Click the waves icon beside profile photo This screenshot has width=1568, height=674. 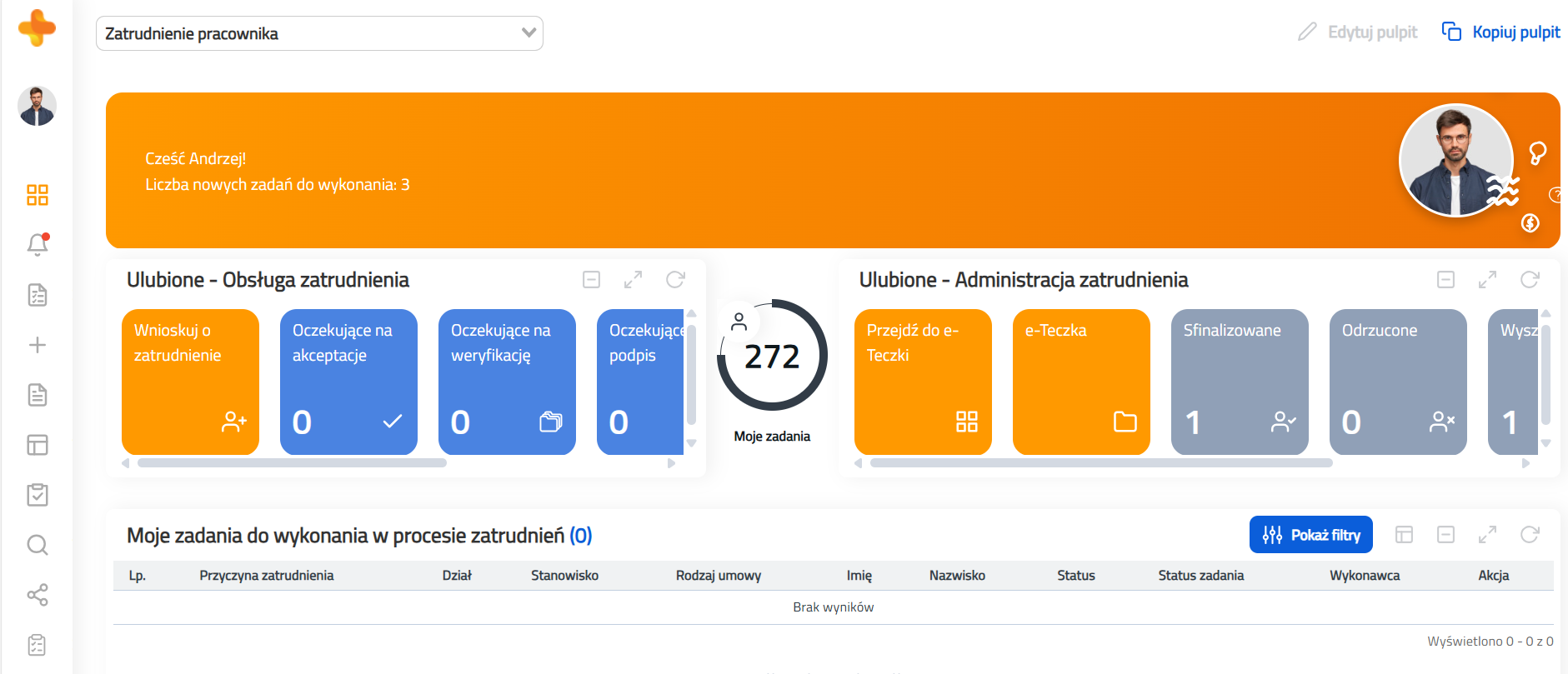click(x=1504, y=192)
